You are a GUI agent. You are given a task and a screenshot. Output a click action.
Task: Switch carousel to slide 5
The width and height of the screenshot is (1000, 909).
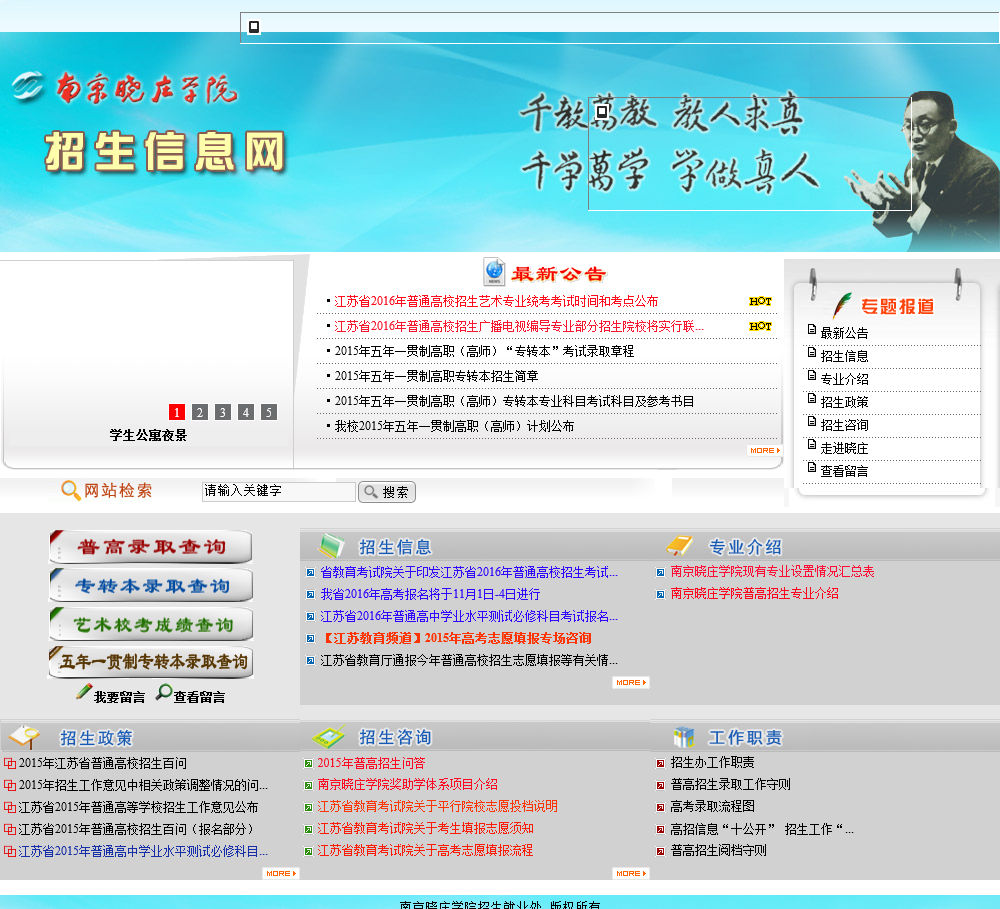268,412
